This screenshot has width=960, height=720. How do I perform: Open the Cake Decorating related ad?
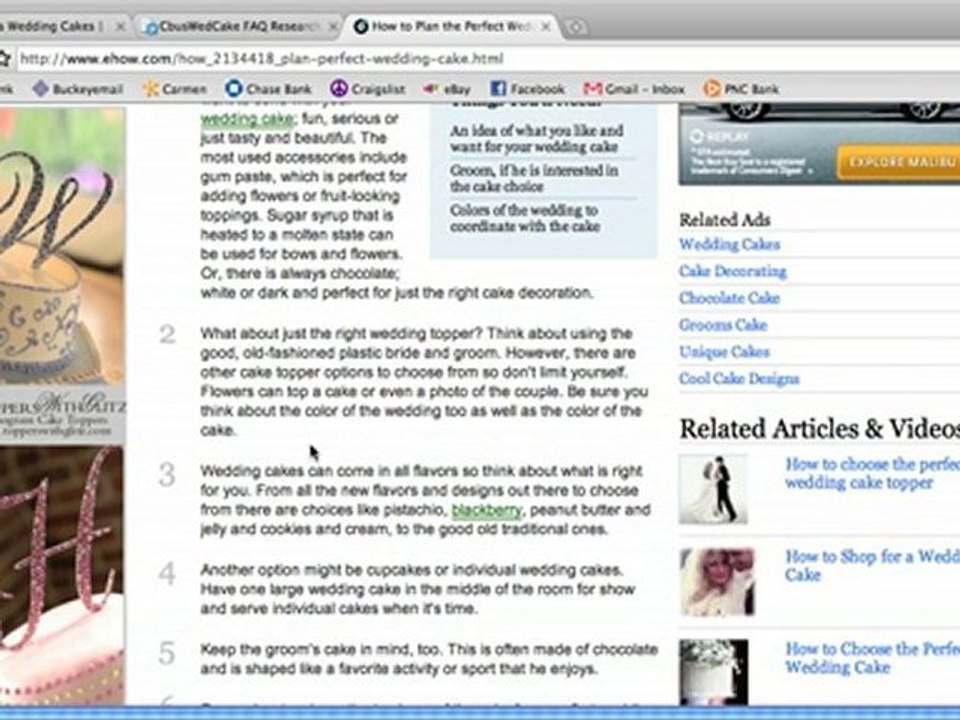pyautogui.click(x=732, y=271)
